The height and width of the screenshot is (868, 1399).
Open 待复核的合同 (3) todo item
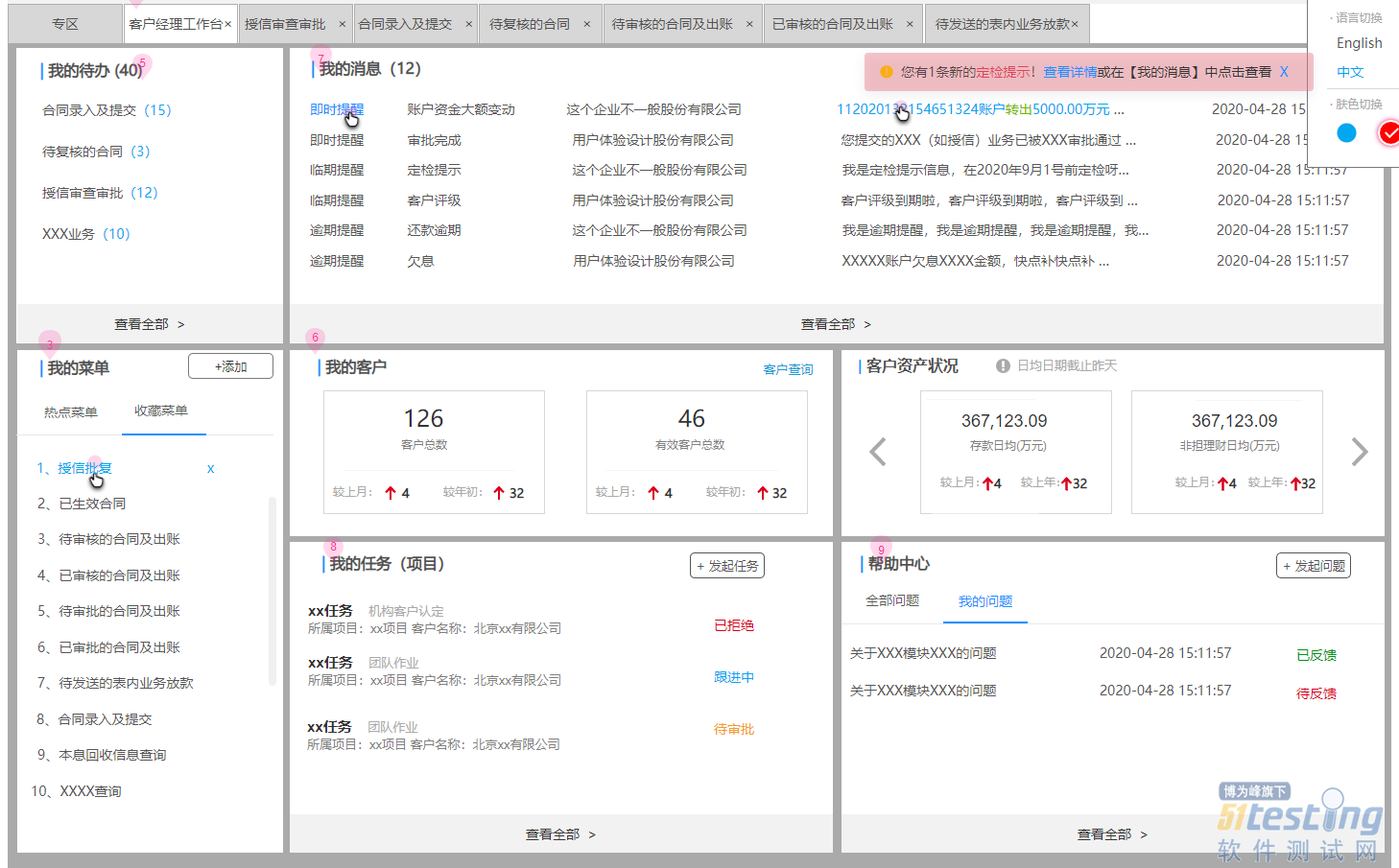(96, 152)
